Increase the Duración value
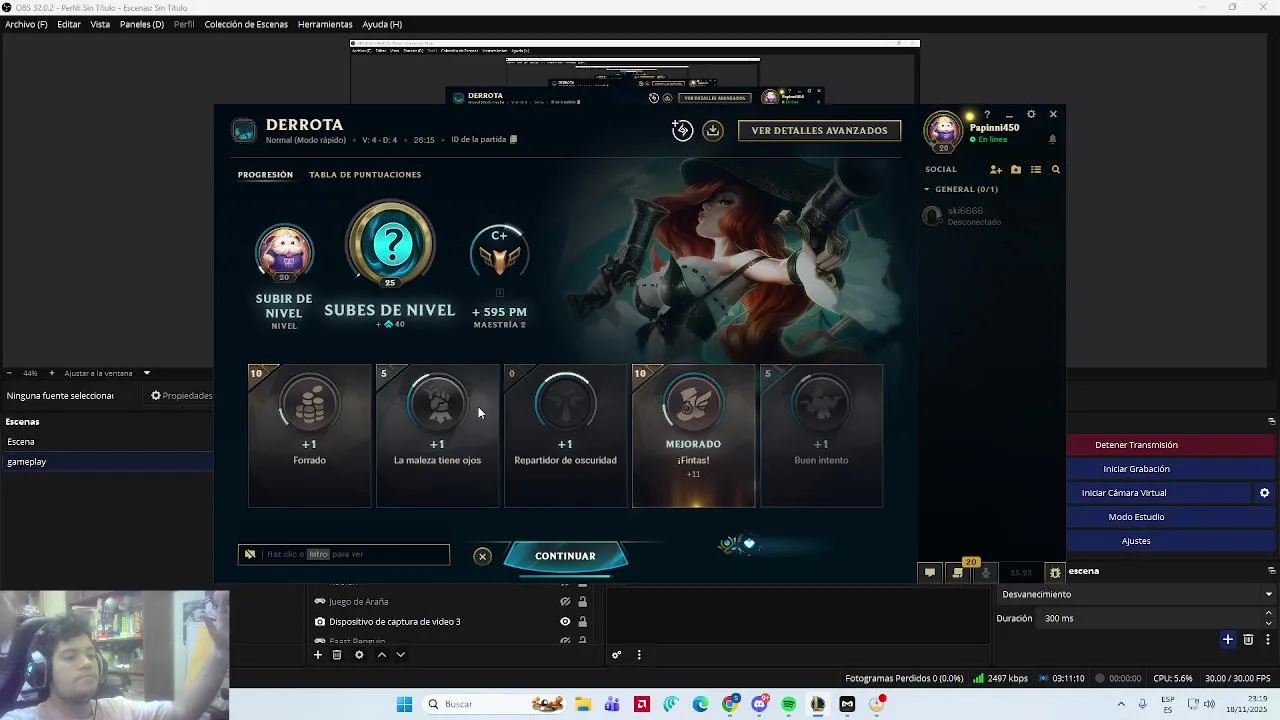This screenshot has height=720, width=1280. [1269, 614]
